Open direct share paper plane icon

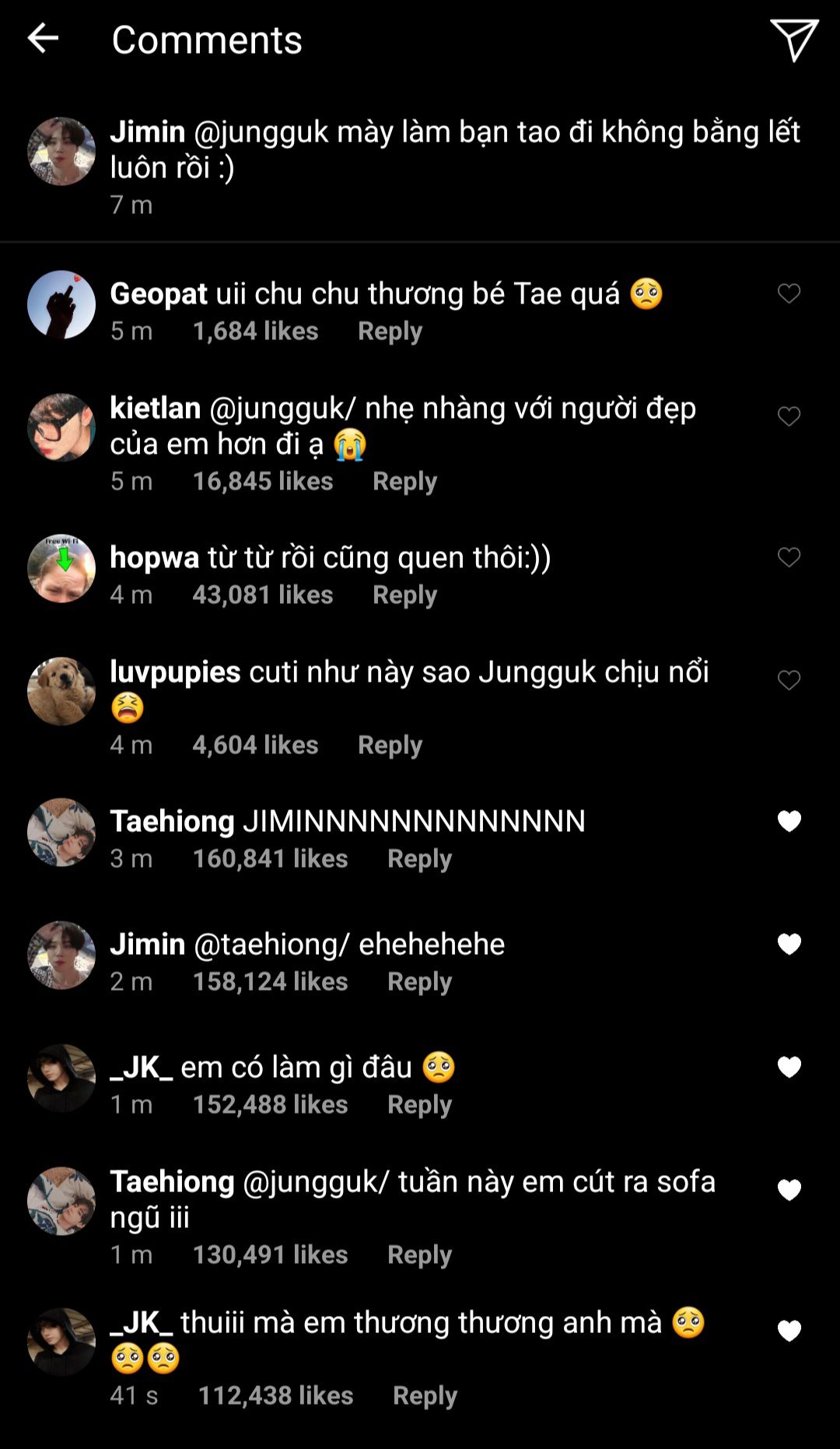click(x=793, y=40)
